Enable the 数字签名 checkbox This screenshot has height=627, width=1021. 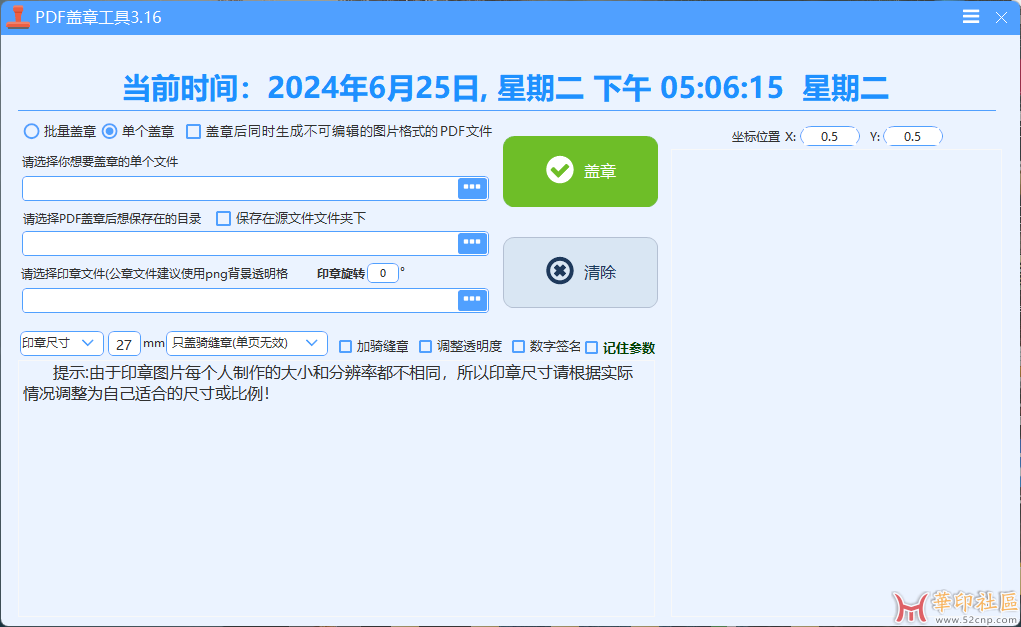[x=518, y=347]
